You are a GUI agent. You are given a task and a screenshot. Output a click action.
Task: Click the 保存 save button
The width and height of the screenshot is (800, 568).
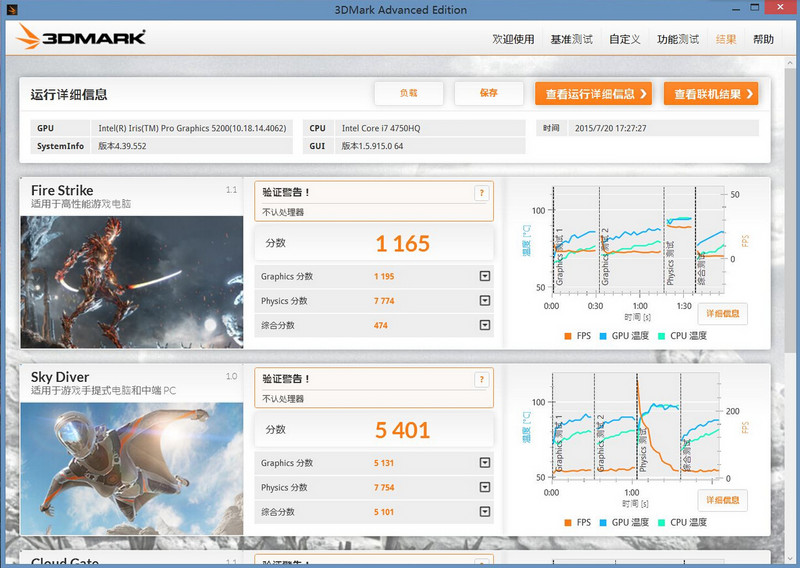click(x=489, y=93)
